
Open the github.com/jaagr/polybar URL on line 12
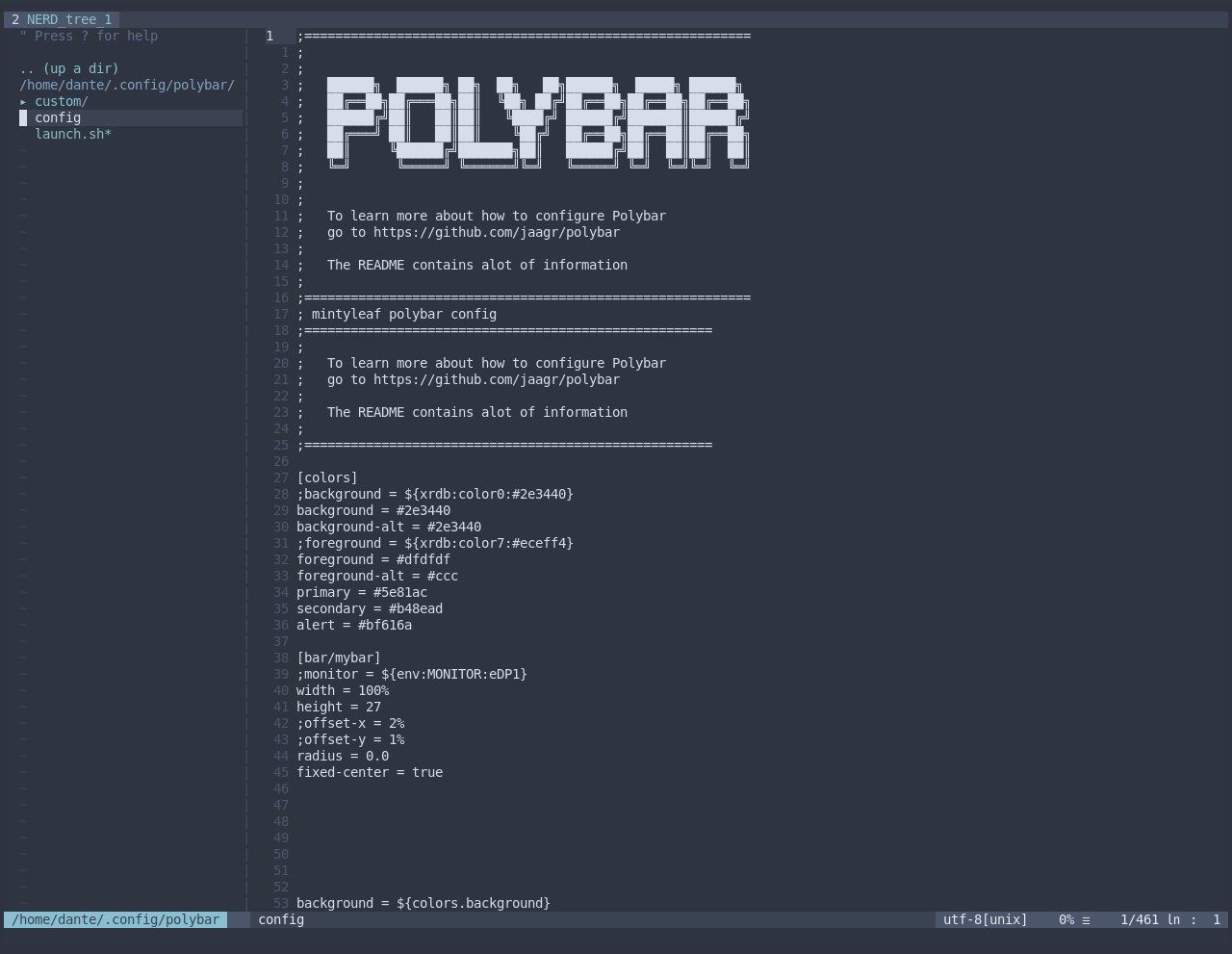tap(497, 232)
